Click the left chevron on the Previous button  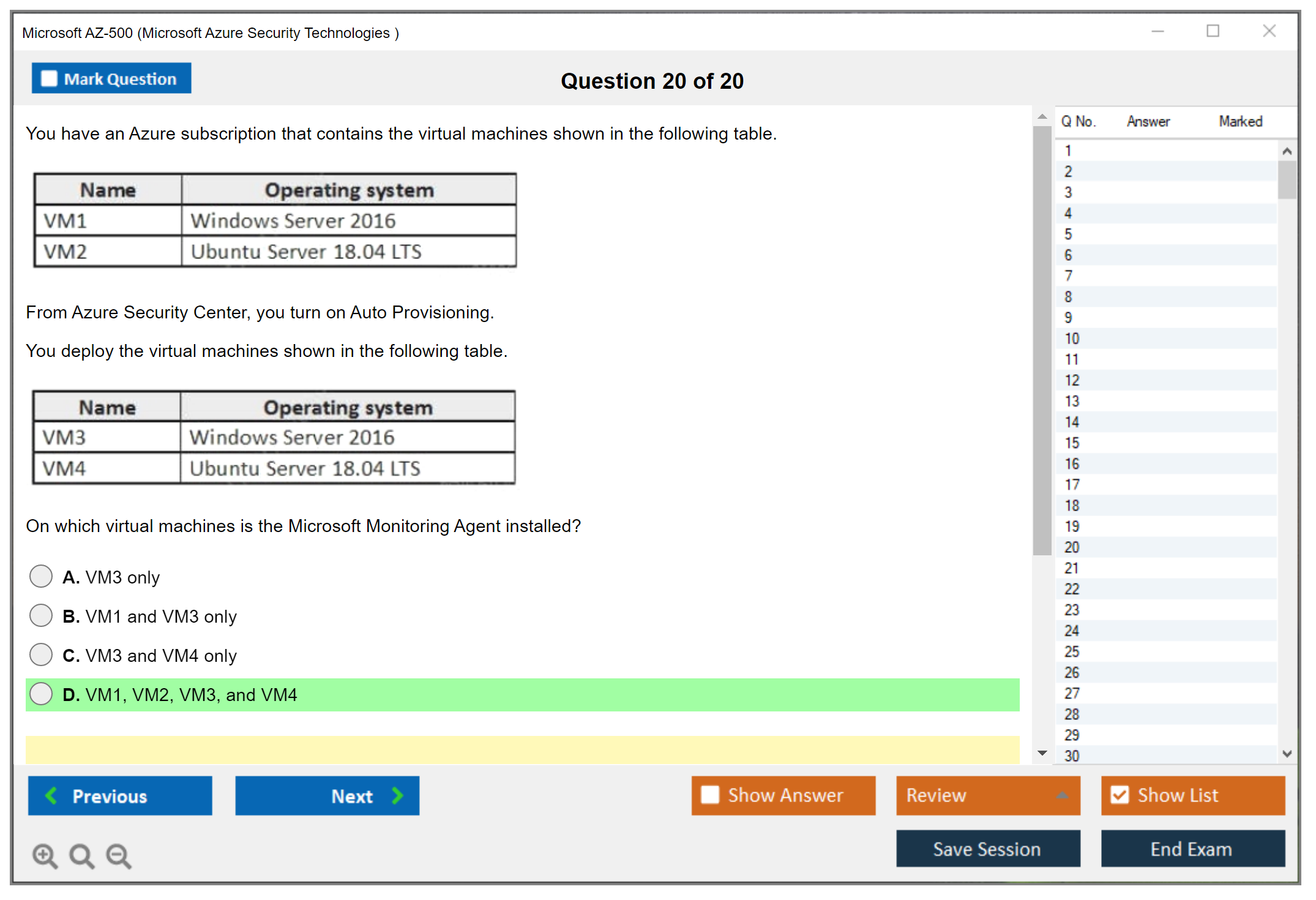(x=51, y=795)
